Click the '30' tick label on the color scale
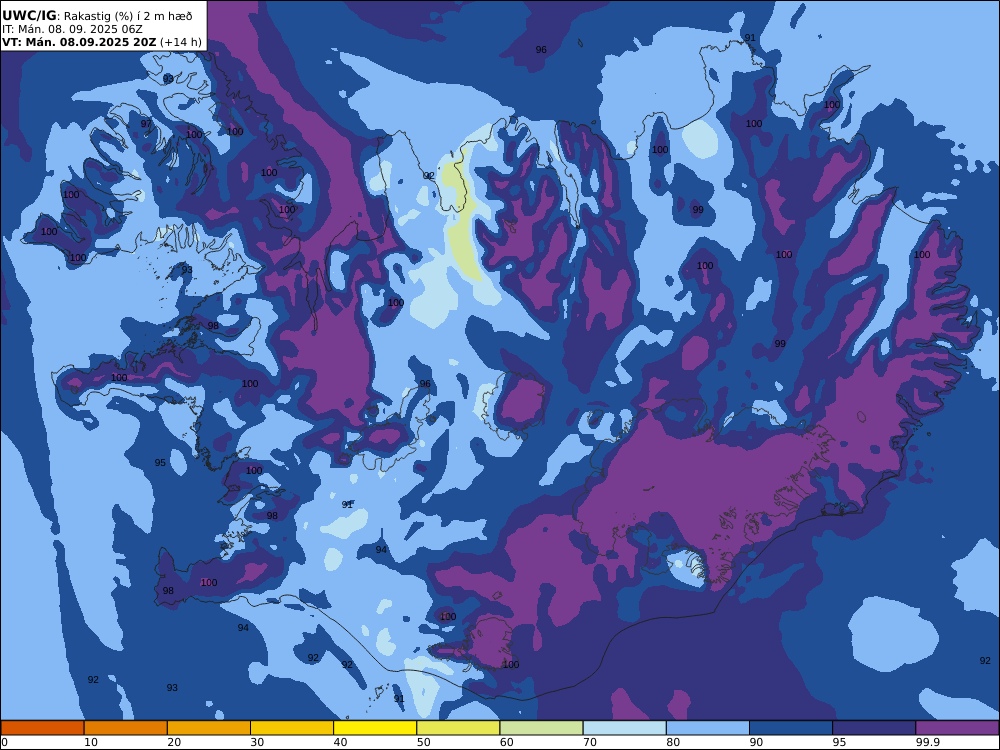Screen dimensions: 1000x750 tap(258, 742)
